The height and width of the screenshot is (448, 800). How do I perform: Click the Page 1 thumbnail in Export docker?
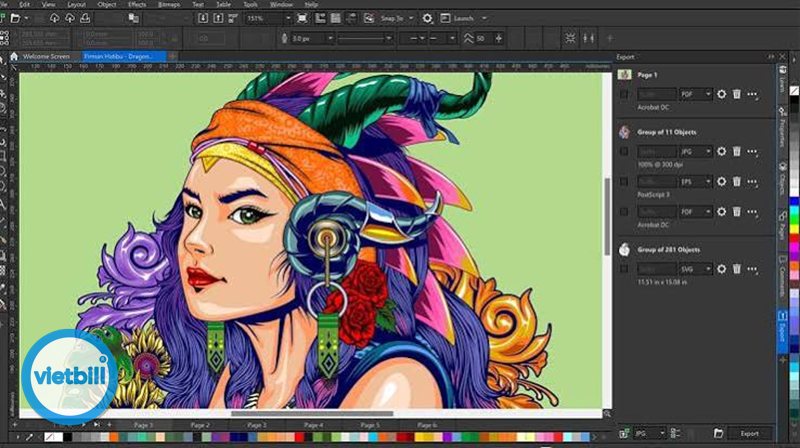tap(624, 74)
